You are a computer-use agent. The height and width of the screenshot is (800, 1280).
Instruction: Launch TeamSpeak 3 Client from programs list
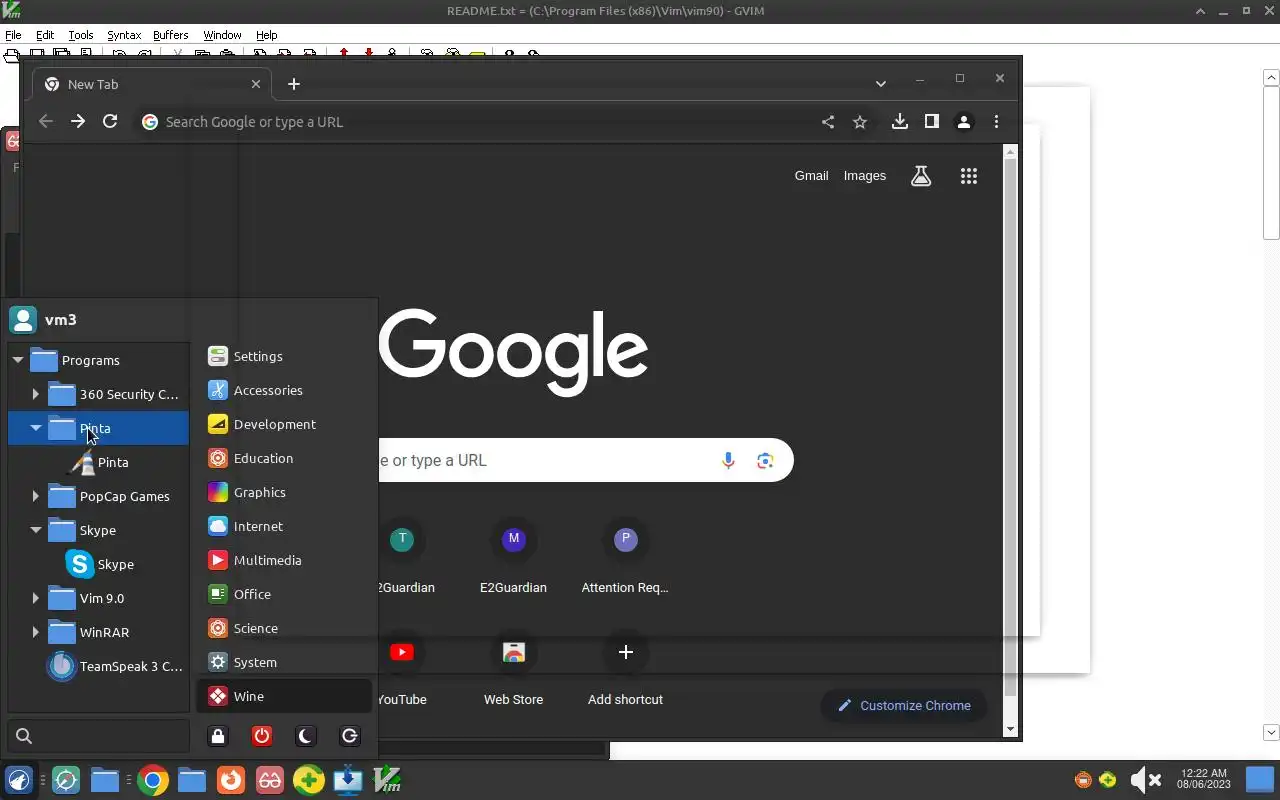click(116, 666)
